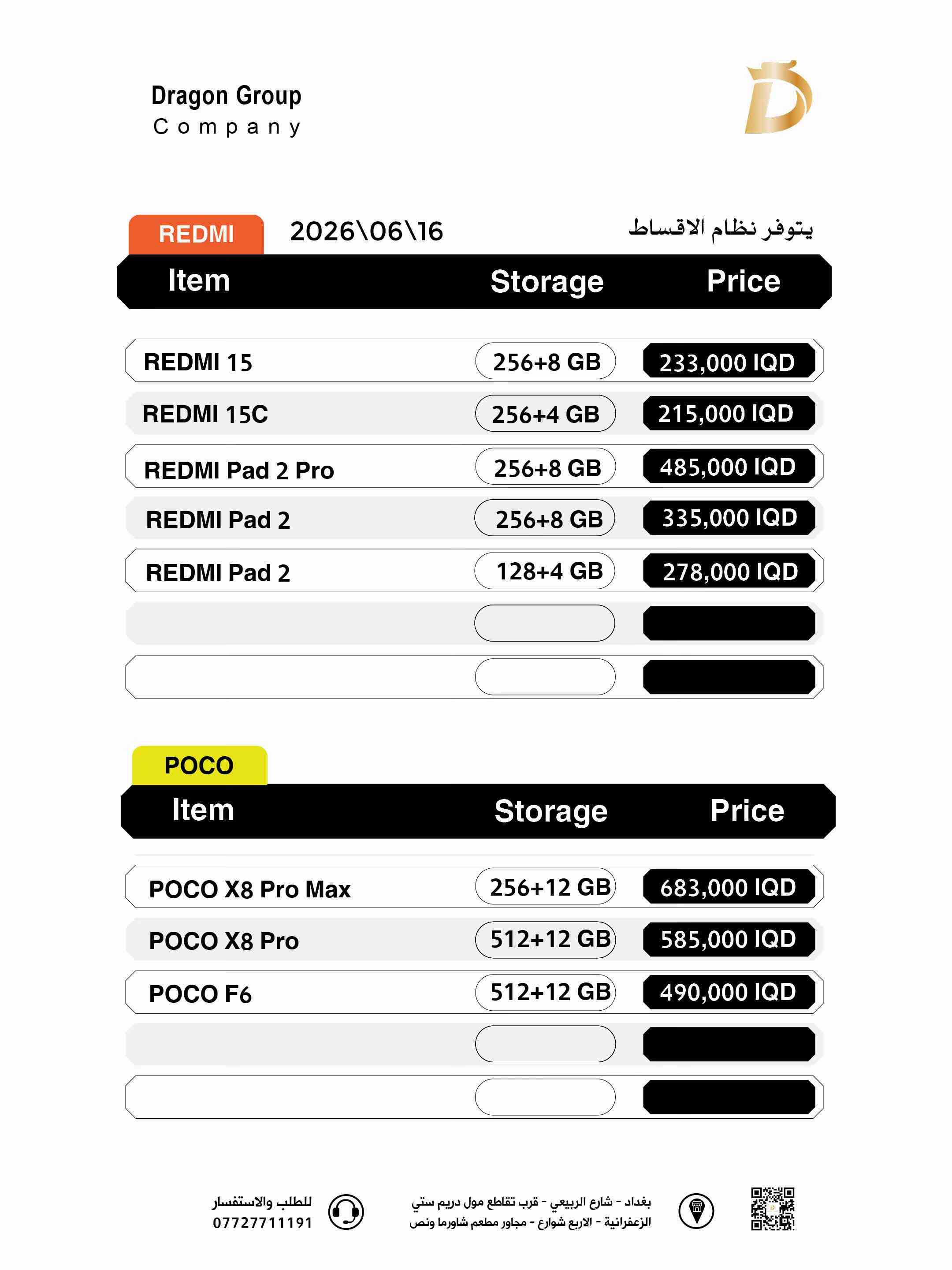Click the Arabic installment notice text
This screenshot has height=1270, width=952.
point(720,229)
